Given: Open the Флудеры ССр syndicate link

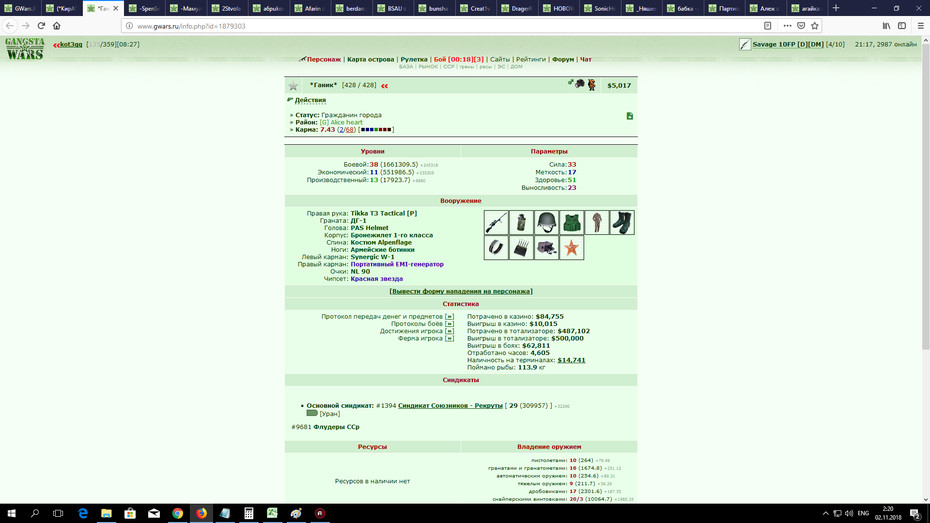Looking at the screenshot, I should point(336,427).
